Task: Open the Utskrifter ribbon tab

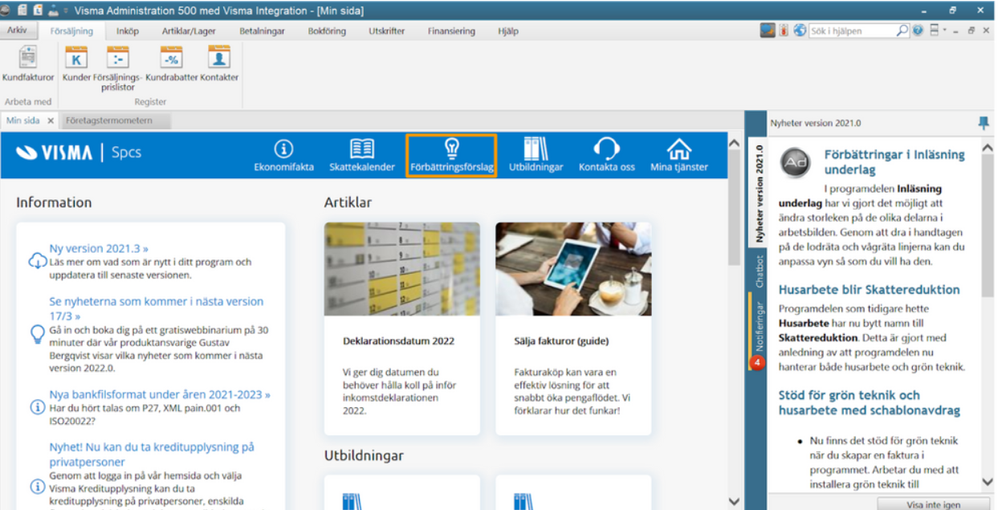Action: click(x=386, y=31)
